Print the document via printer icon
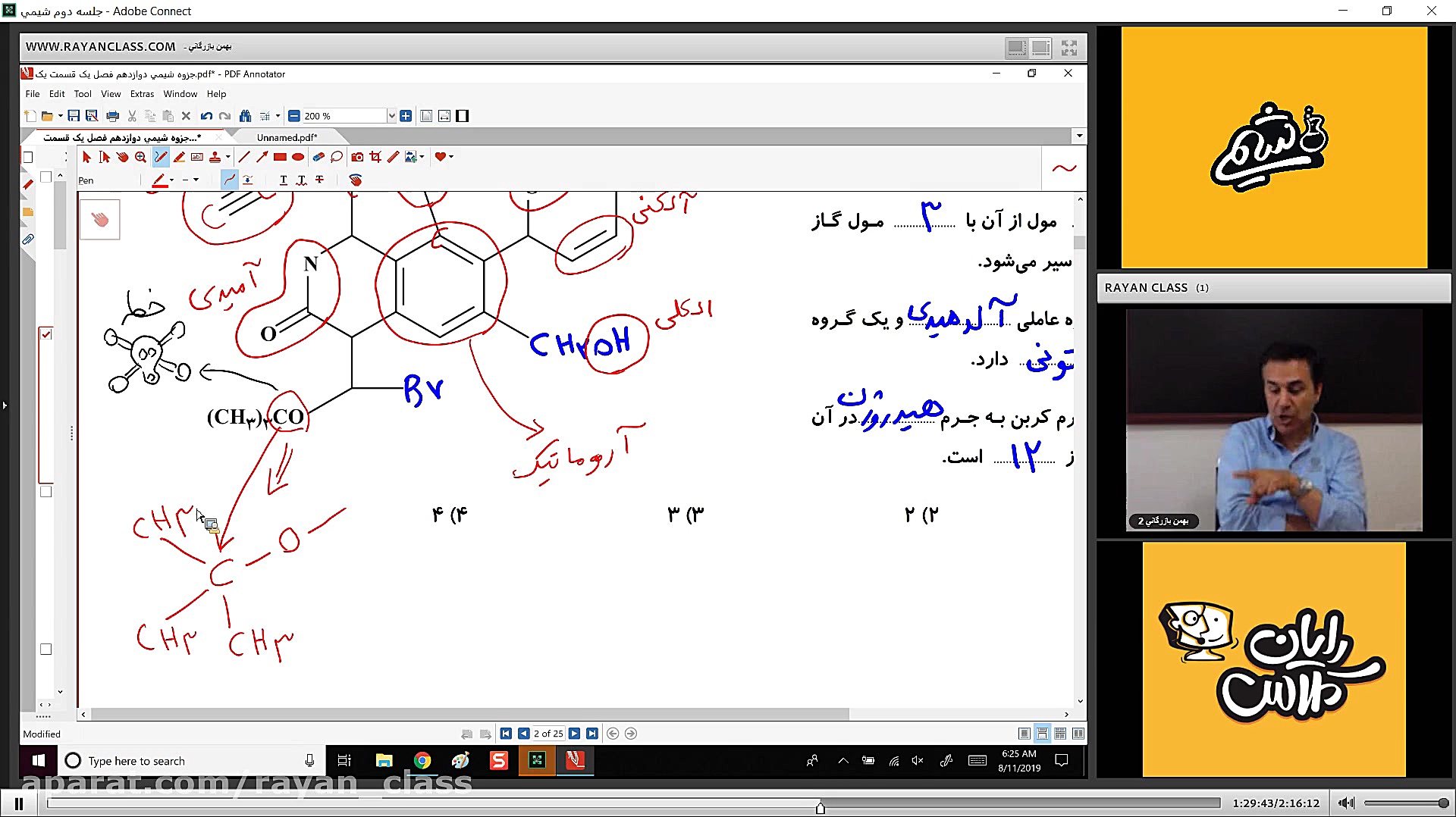This screenshot has height=817, width=1456. (x=113, y=116)
